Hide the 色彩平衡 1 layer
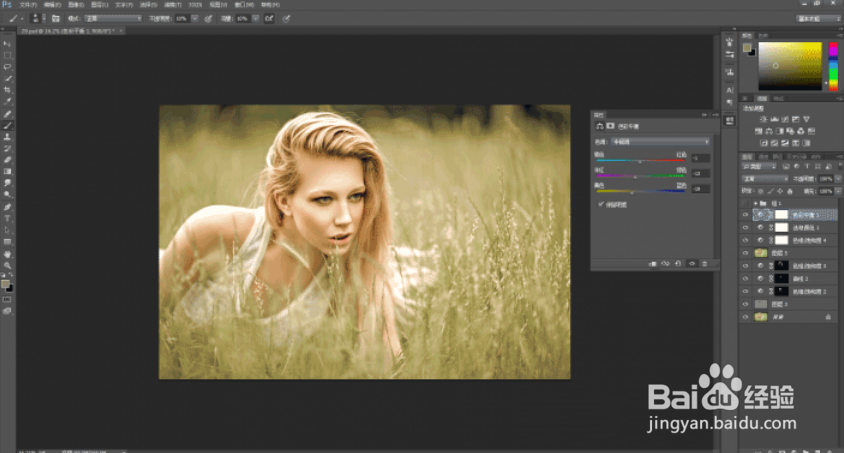The image size is (844, 453). coord(745,215)
